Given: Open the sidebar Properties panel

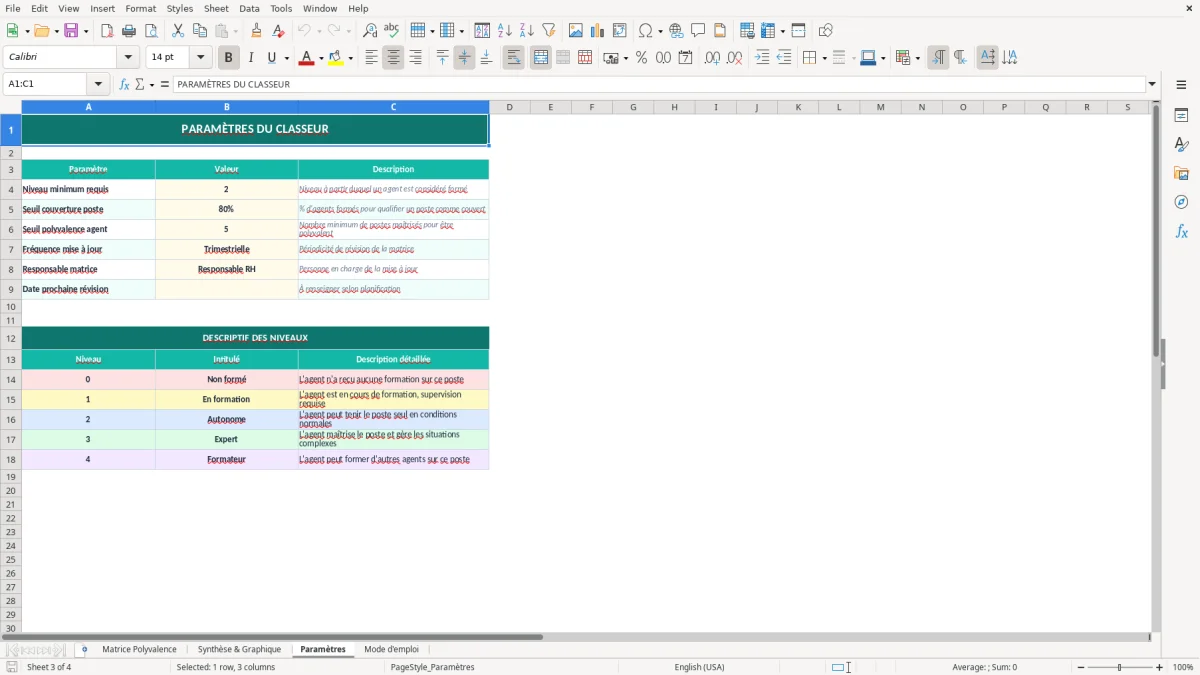Looking at the screenshot, I should point(1181,116).
